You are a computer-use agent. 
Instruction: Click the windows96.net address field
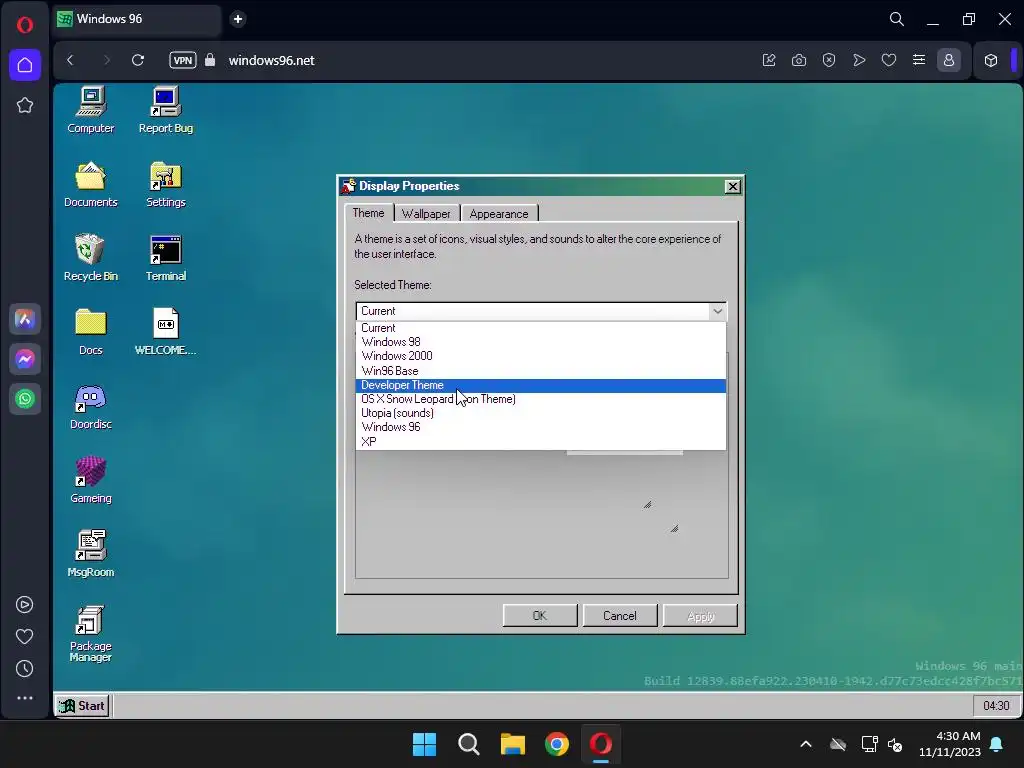(272, 60)
